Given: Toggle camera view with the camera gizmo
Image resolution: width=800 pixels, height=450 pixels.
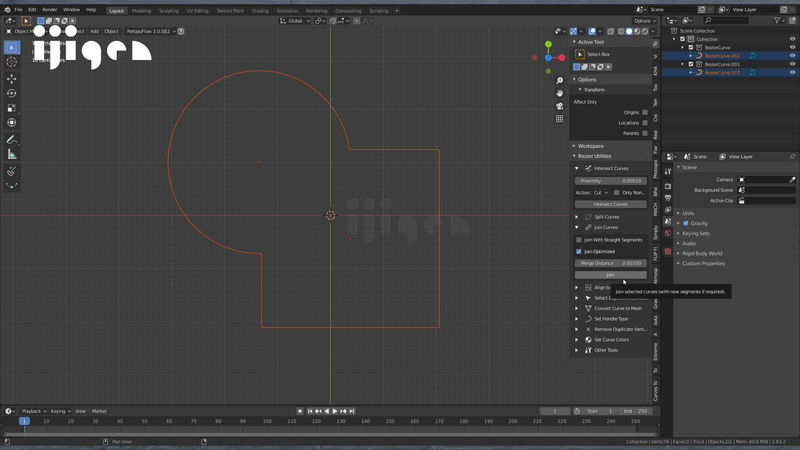Looking at the screenshot, I should click(x=560, y=106).
